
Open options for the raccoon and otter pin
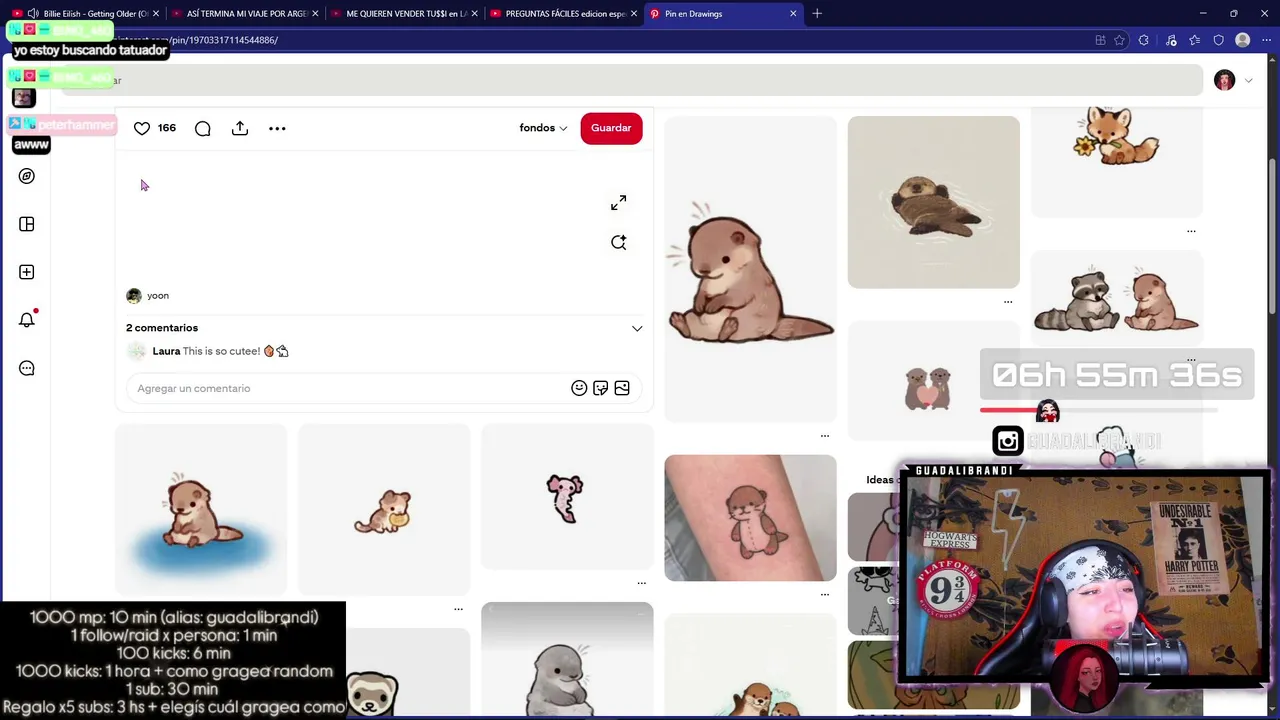1191,359
